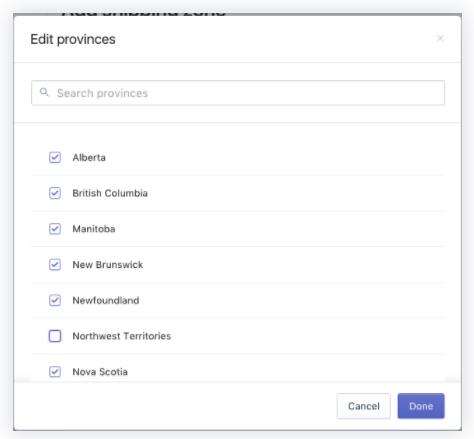Screen dimensions: 474x439
Task: Click the magnifier search icon
Action: (44, 92)
